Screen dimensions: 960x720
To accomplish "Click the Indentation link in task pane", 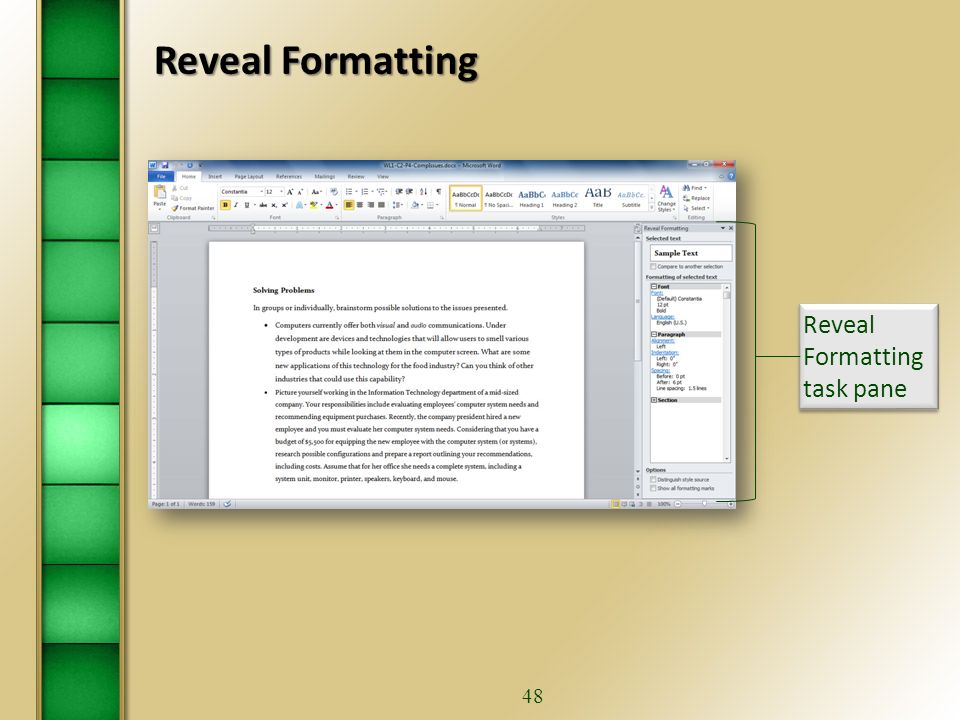I will click(665, 353).
